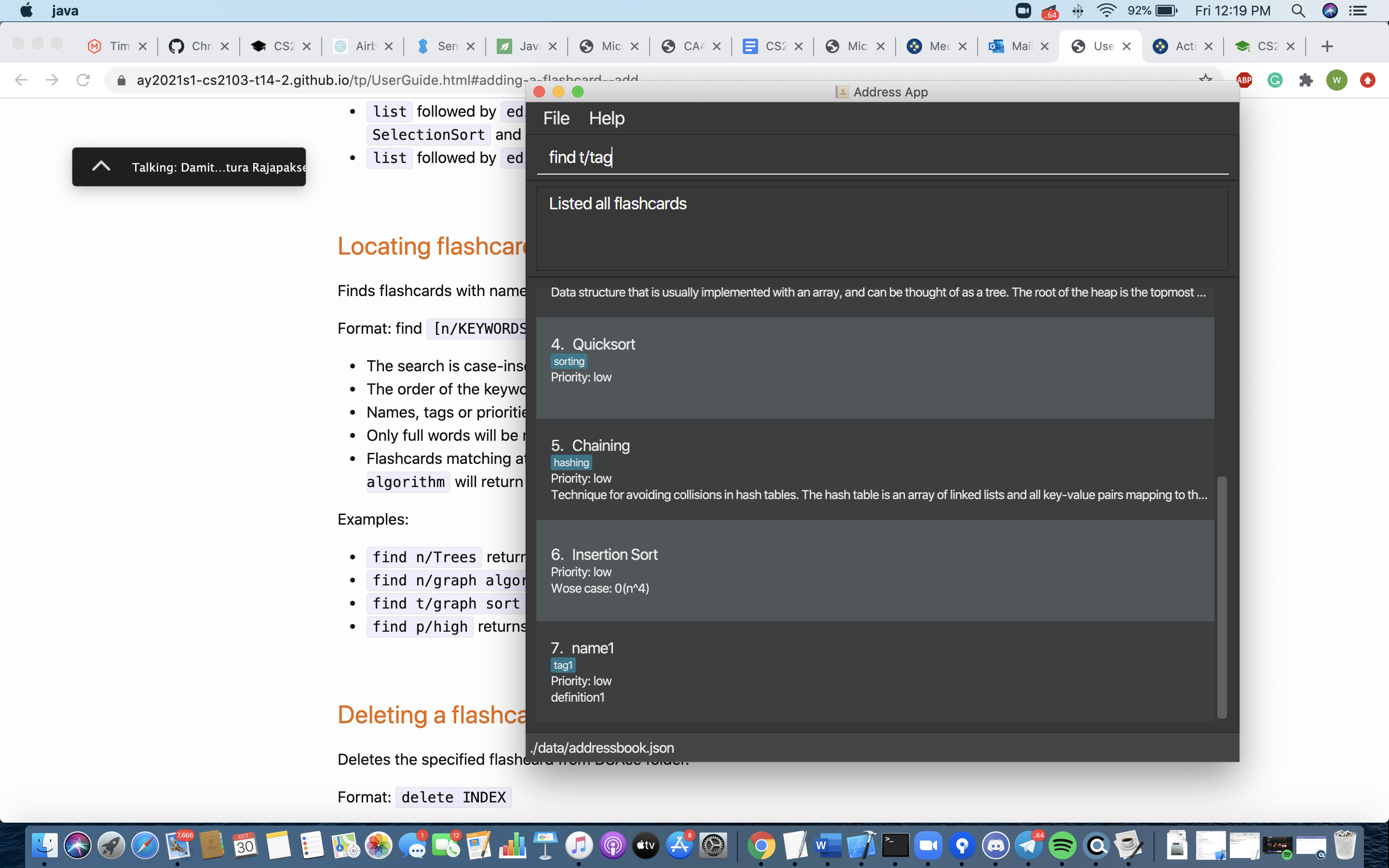
Task: Click the Chrome reload page icon
Action: [x=83, y=80]
